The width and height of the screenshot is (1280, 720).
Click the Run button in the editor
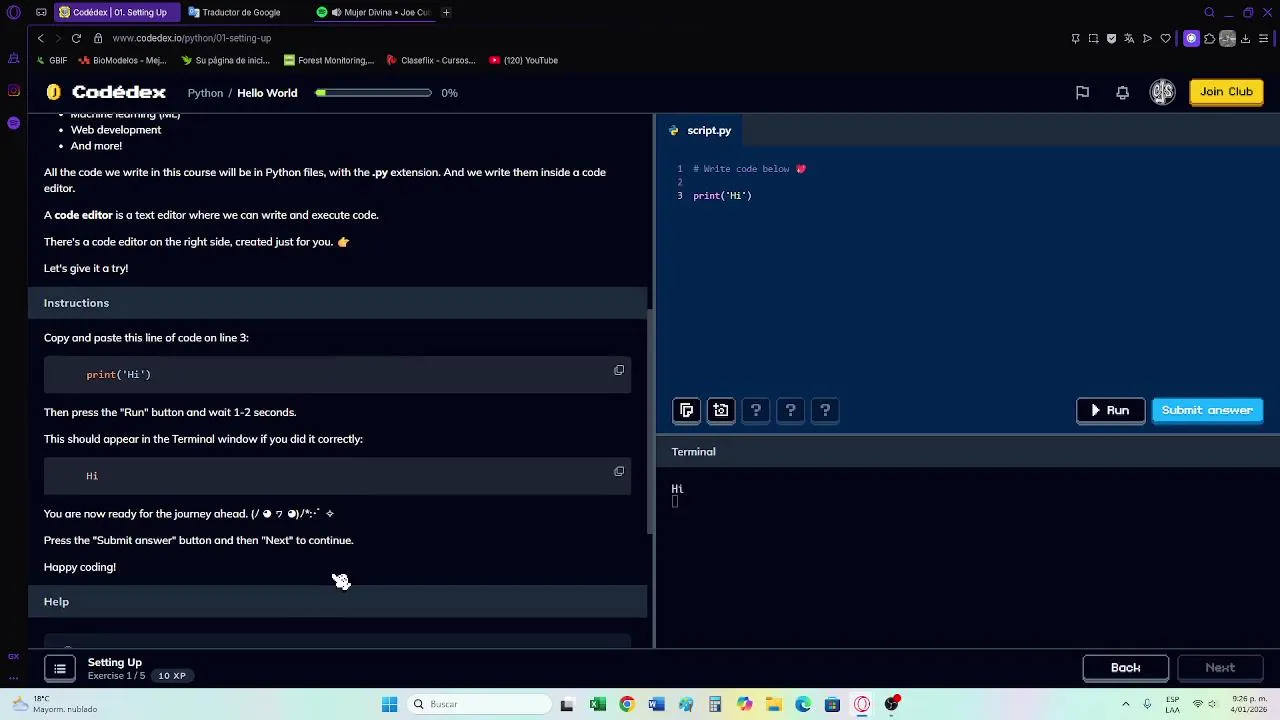pos(1110,411)
